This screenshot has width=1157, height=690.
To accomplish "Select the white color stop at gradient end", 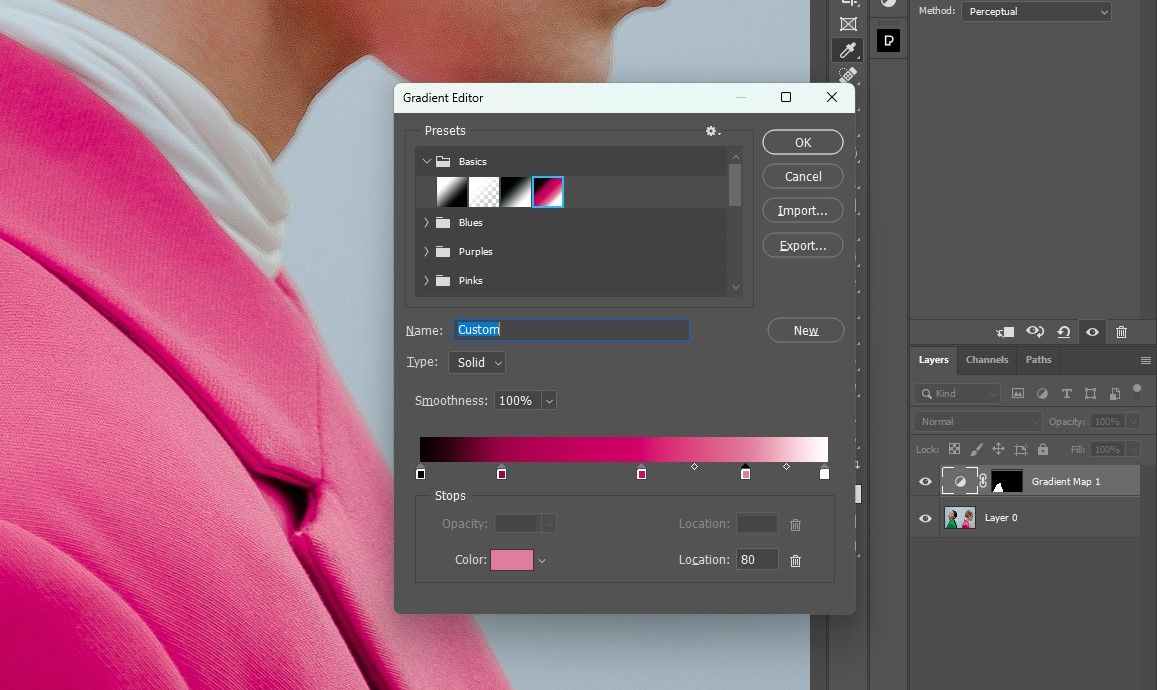I will pyautogui.click(x=824, y=472).
